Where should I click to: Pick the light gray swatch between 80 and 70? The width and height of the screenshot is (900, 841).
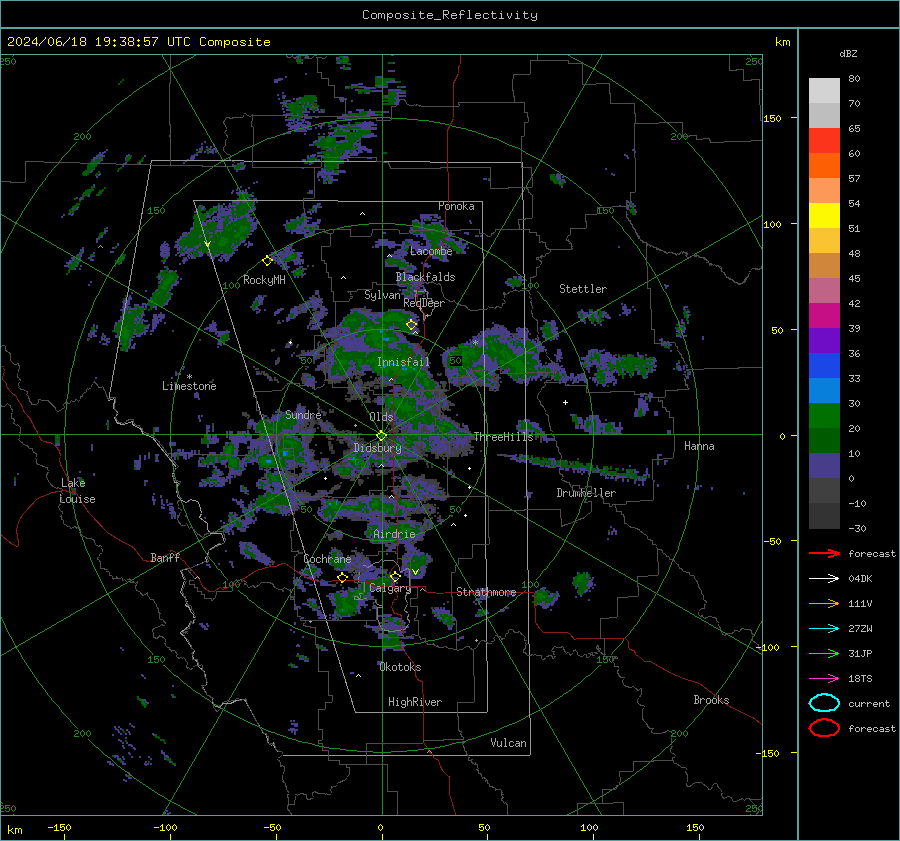(824, 91)
